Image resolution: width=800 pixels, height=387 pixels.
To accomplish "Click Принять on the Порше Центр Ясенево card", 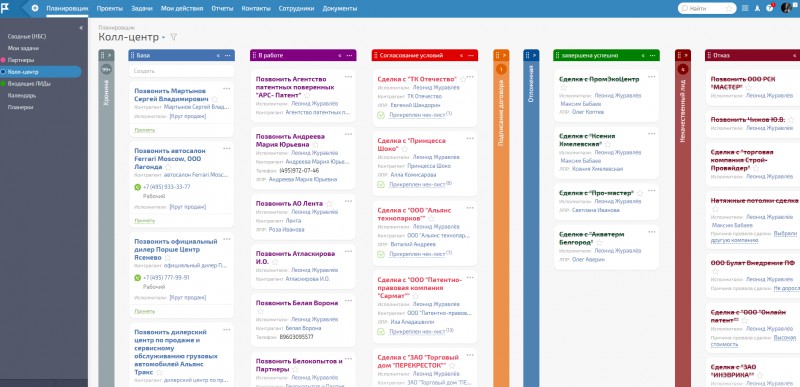I will (144, 311).
